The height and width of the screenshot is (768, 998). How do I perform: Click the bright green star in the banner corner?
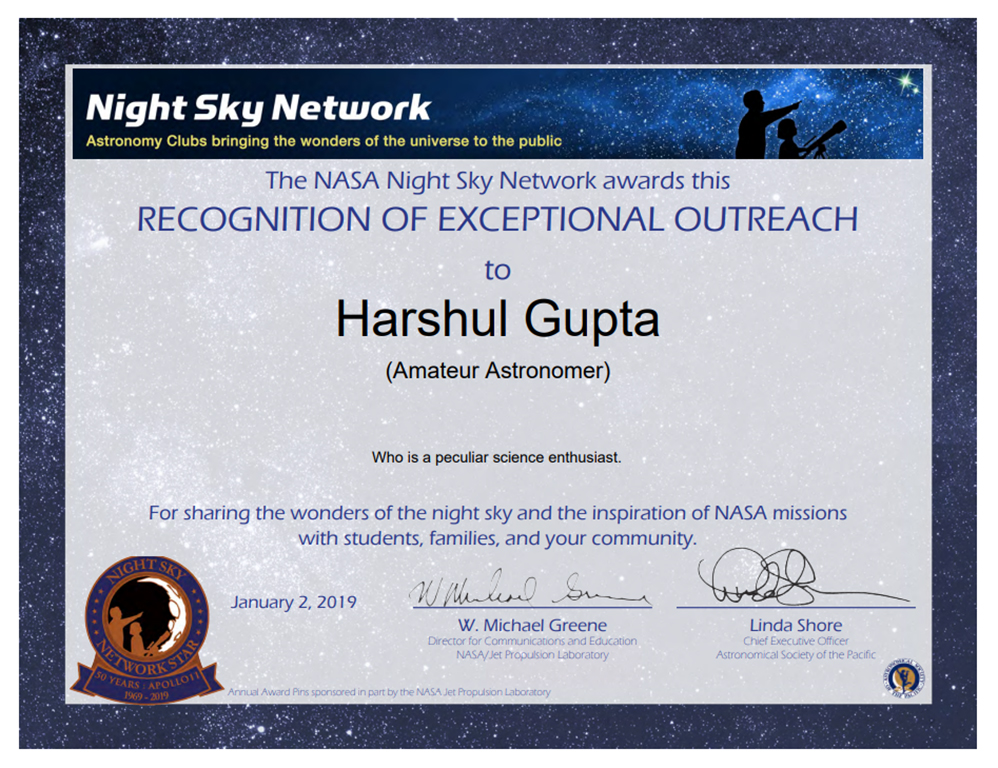click(x=906, y=83)
